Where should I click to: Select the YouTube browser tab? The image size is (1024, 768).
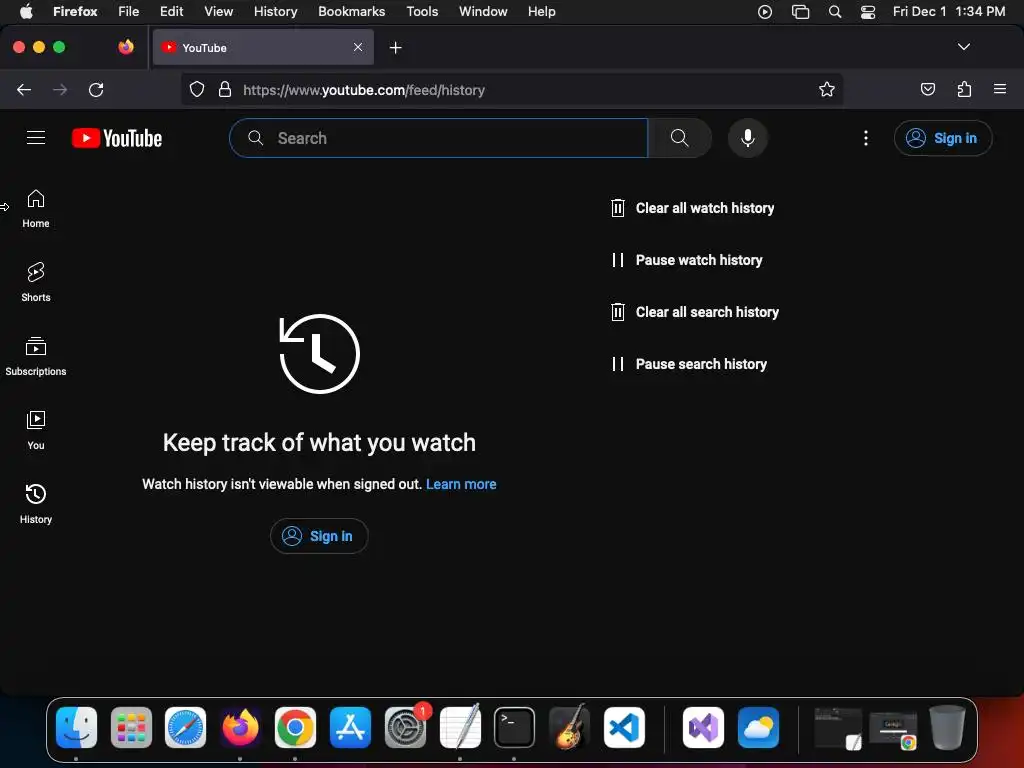tap(263, 48)
